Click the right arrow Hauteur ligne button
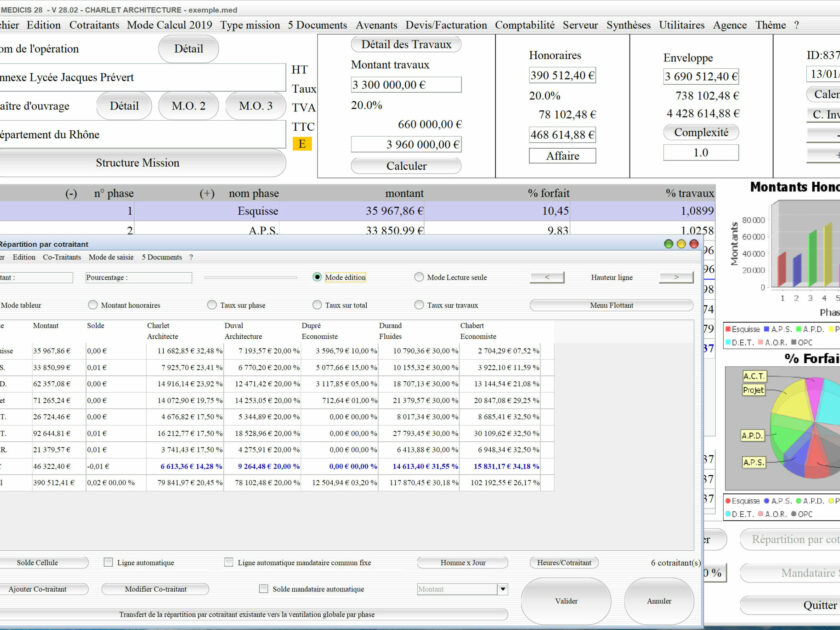This screenshot has width=840, height=630. [676, 277]
